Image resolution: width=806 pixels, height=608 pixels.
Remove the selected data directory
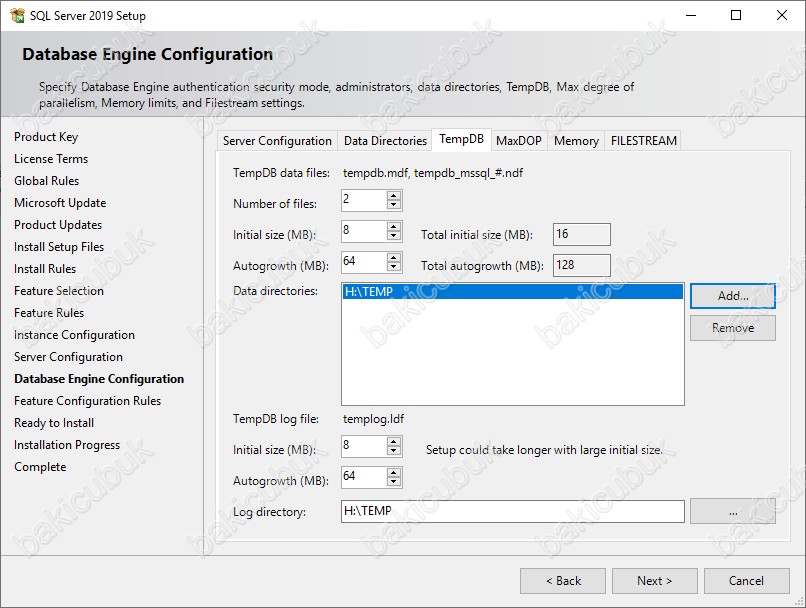(x=732, y=328)
